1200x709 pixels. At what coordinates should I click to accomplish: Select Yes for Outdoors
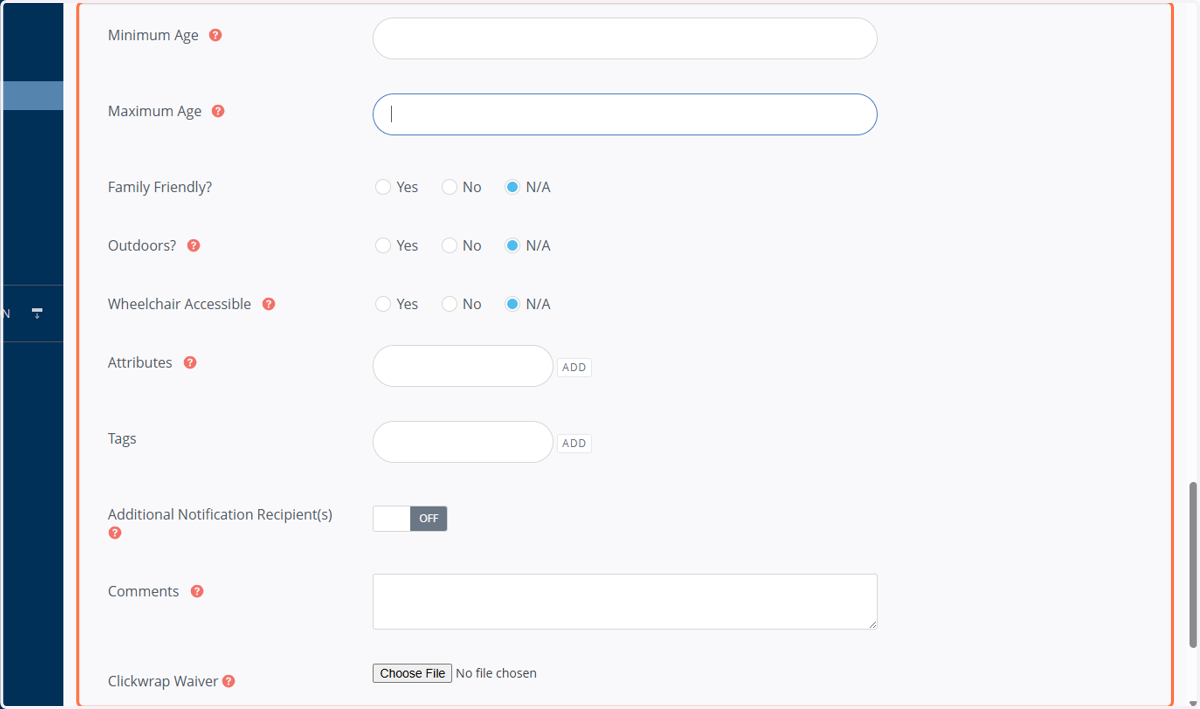[x=383, y=245]
